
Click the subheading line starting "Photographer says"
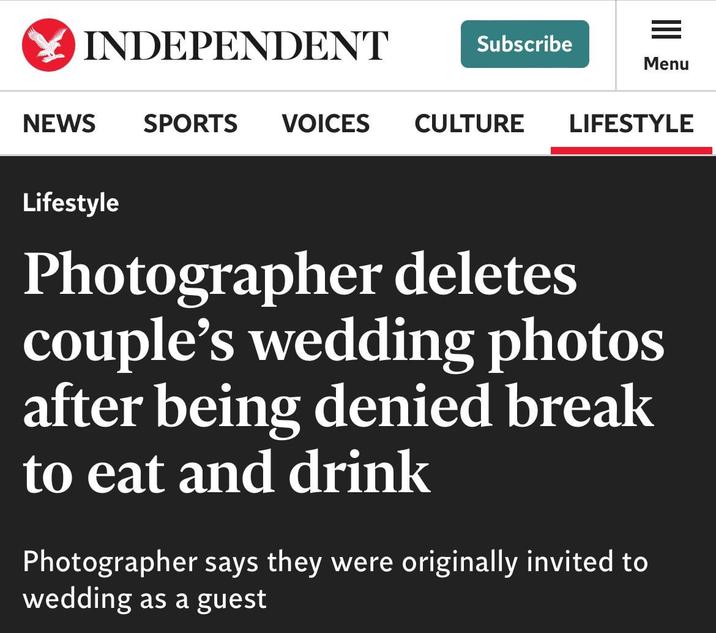pos(335,561)
